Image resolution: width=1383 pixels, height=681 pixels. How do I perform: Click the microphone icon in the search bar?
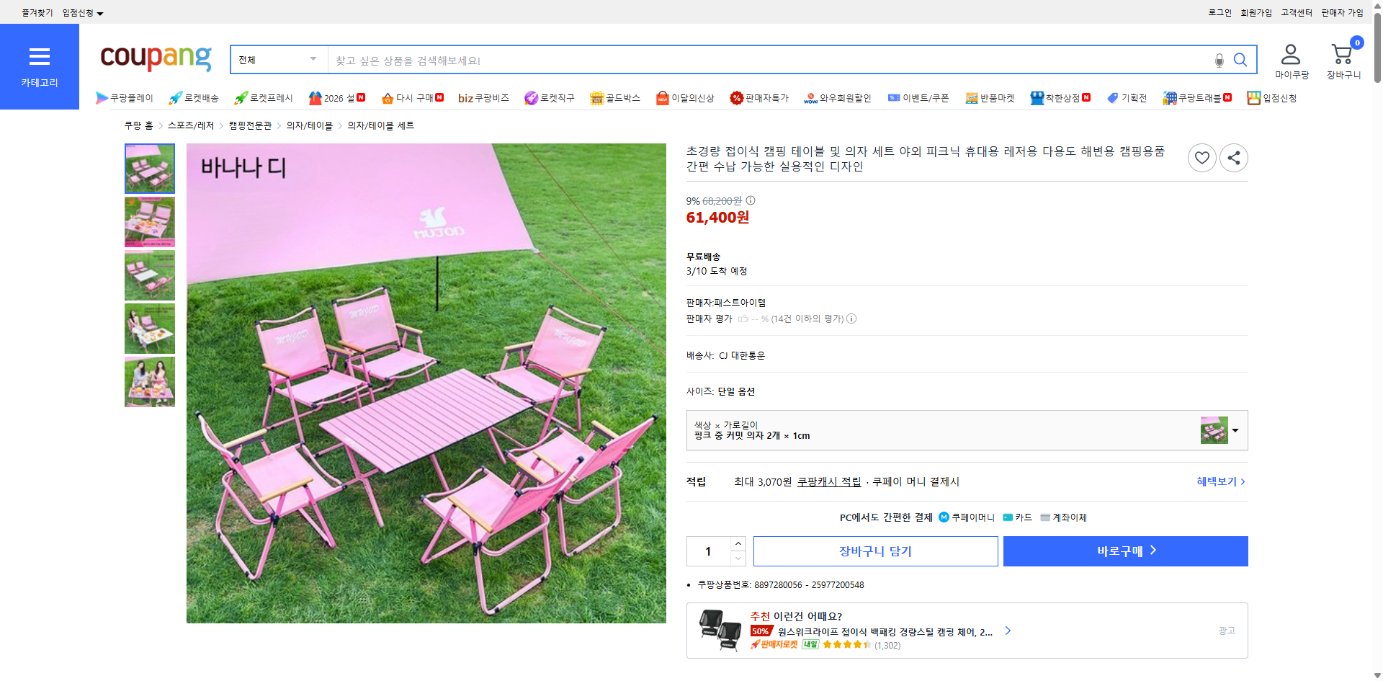coord(1218,59)
